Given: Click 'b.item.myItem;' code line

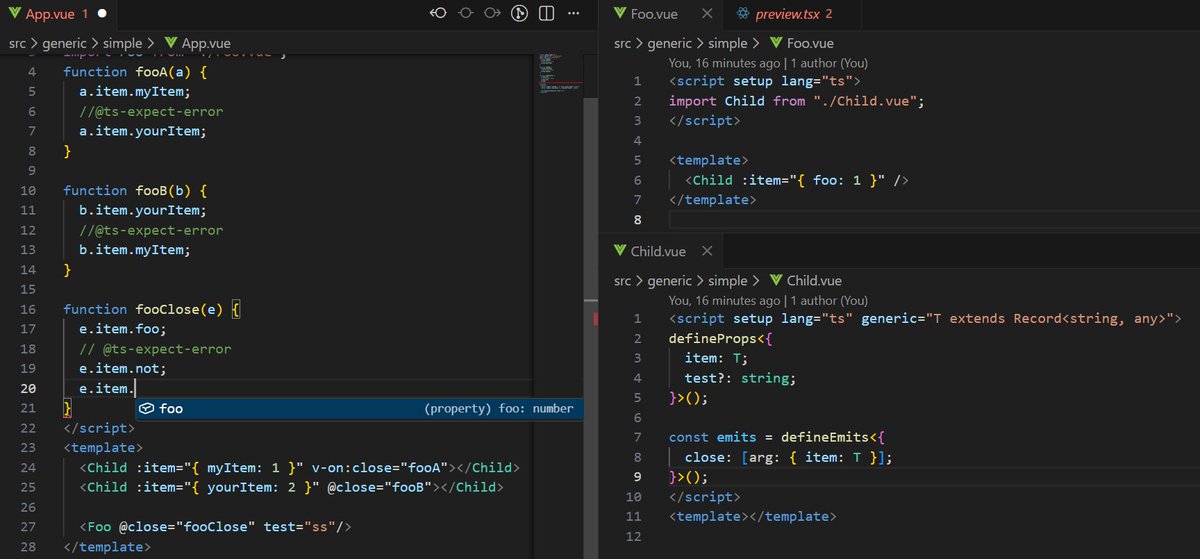Looking at the screenshot, I should (134, 250).
